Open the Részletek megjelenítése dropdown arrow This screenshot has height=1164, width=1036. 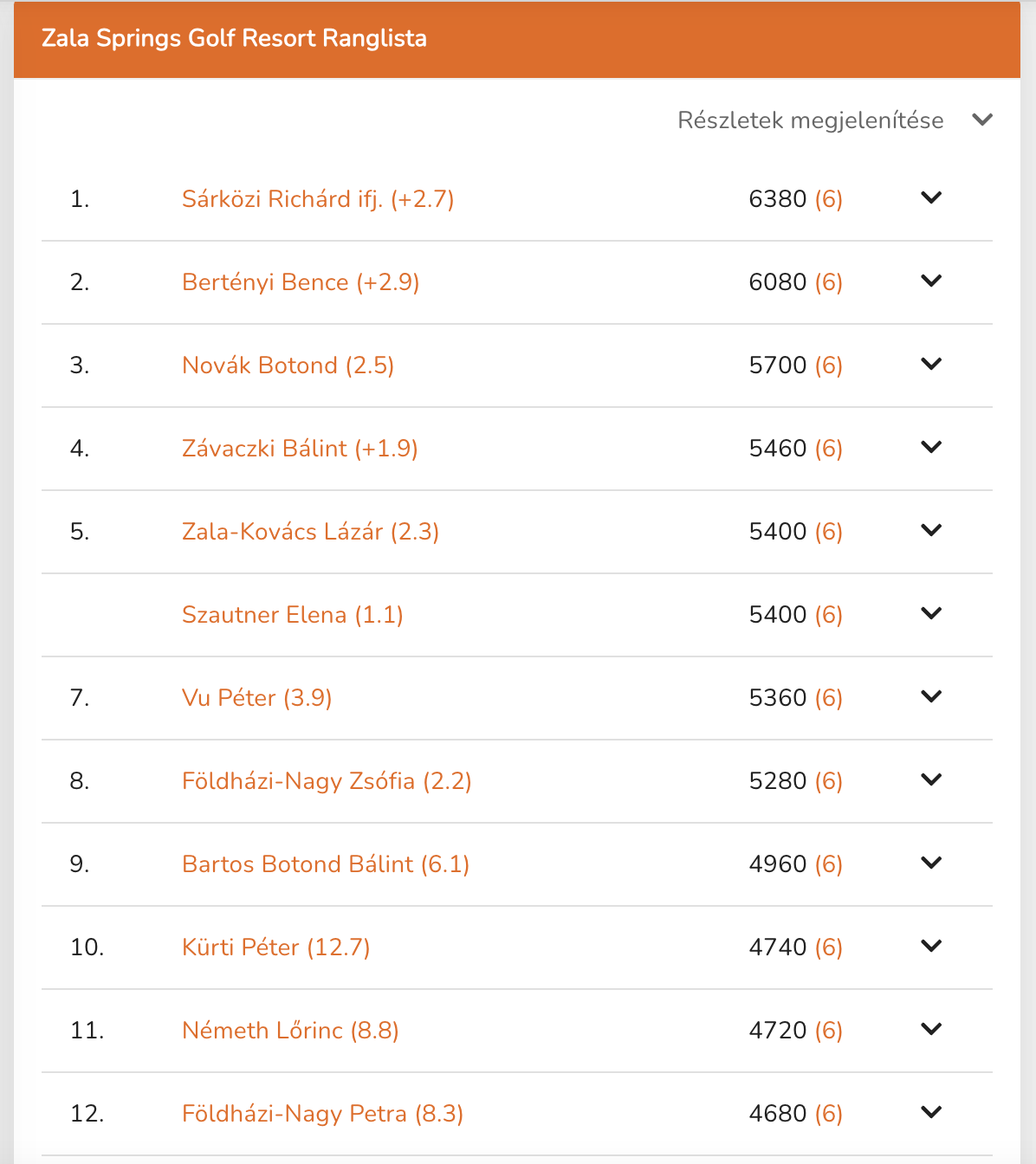tap(982, 120)
